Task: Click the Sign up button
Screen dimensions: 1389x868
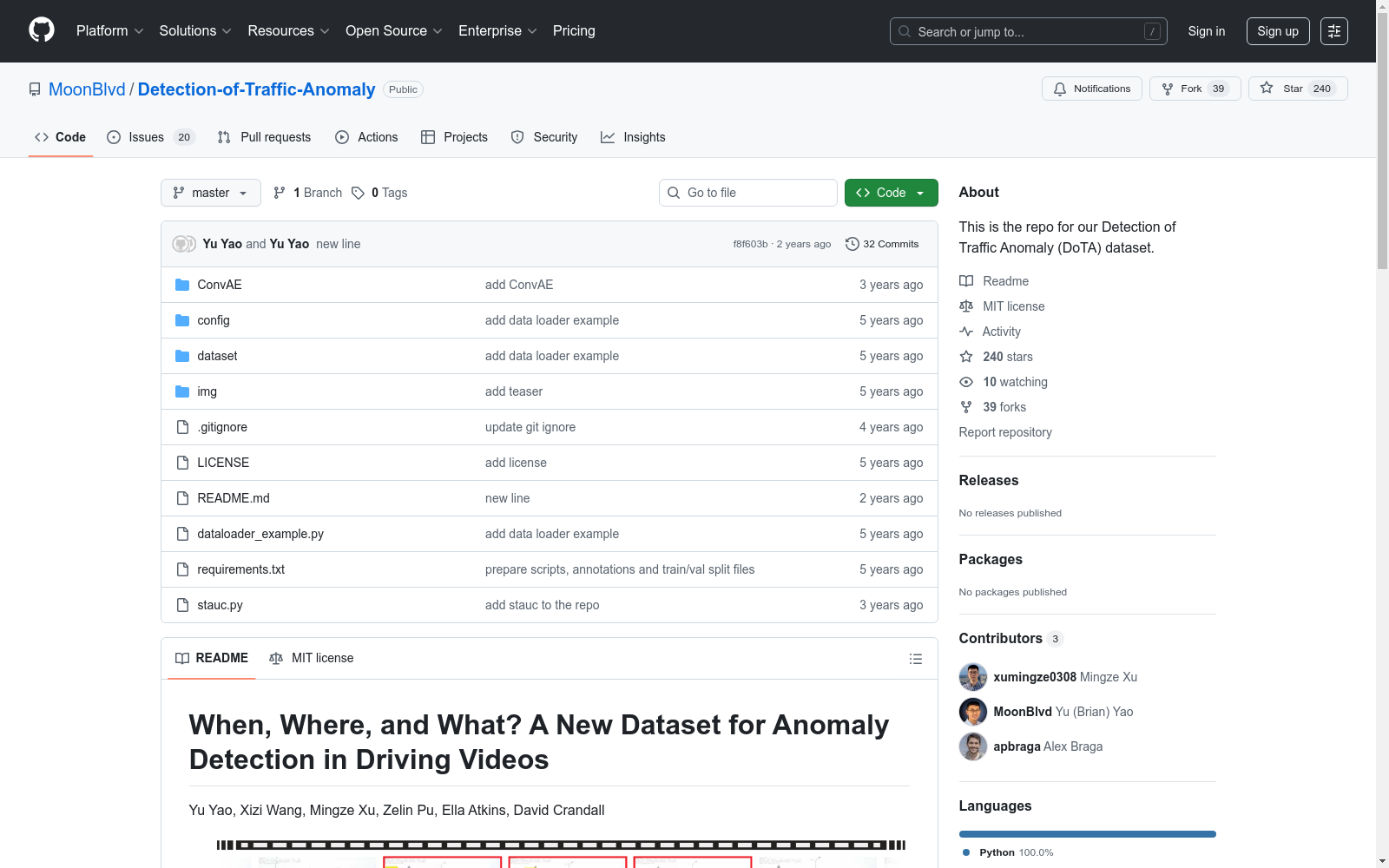Action: click(x=1278, y=31)
